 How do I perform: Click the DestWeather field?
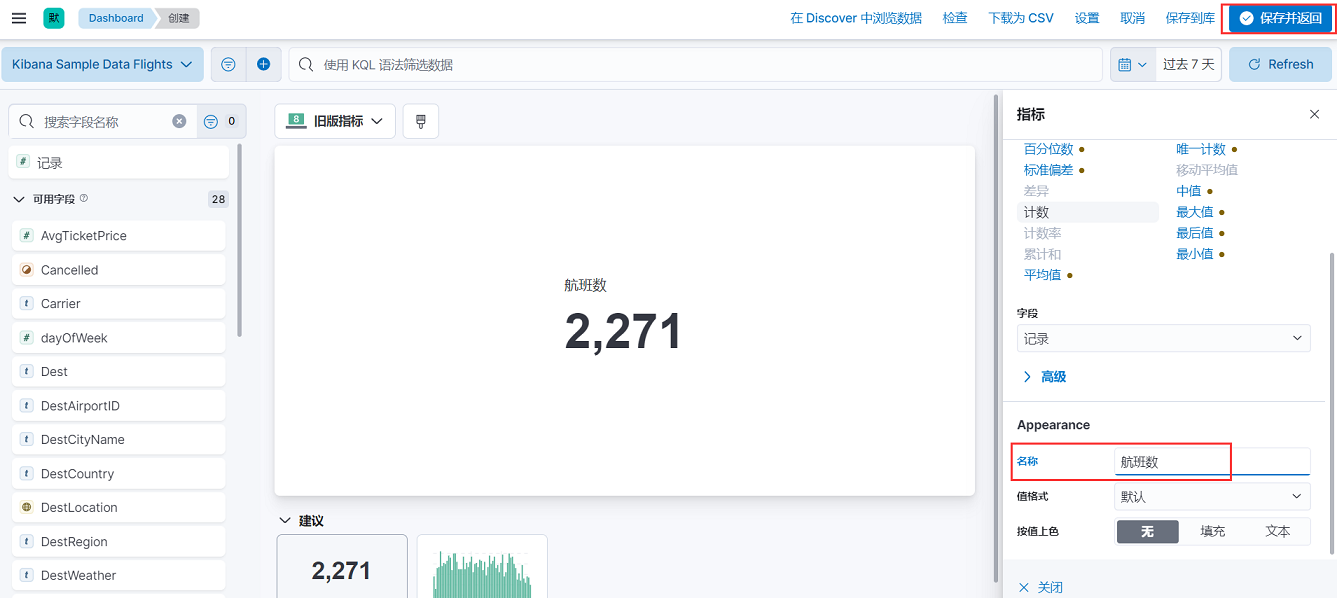pyautogui.click(x=119, y=576)
